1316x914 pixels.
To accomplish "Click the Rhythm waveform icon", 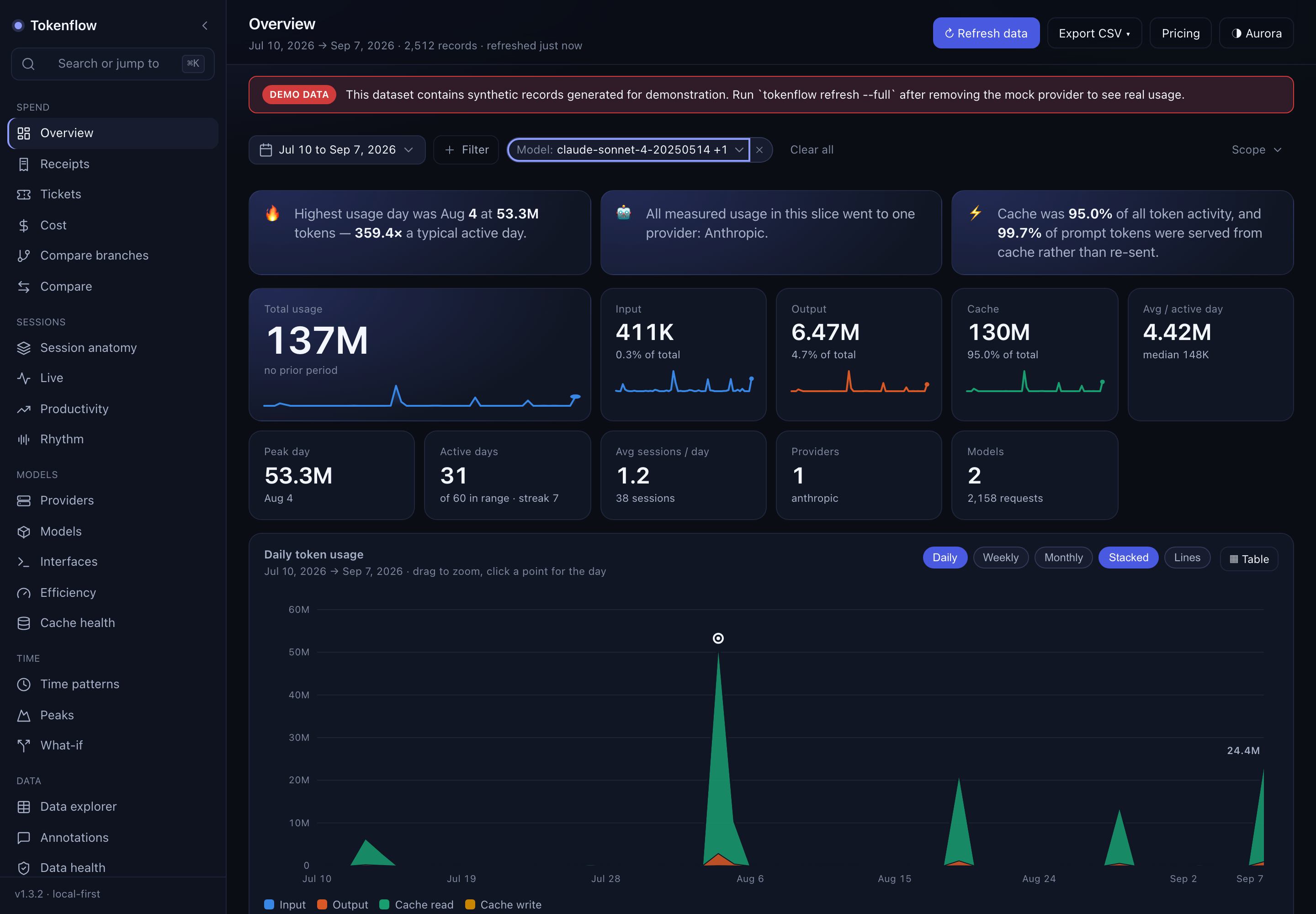I will pyautogui.click(x=23, y=439).
